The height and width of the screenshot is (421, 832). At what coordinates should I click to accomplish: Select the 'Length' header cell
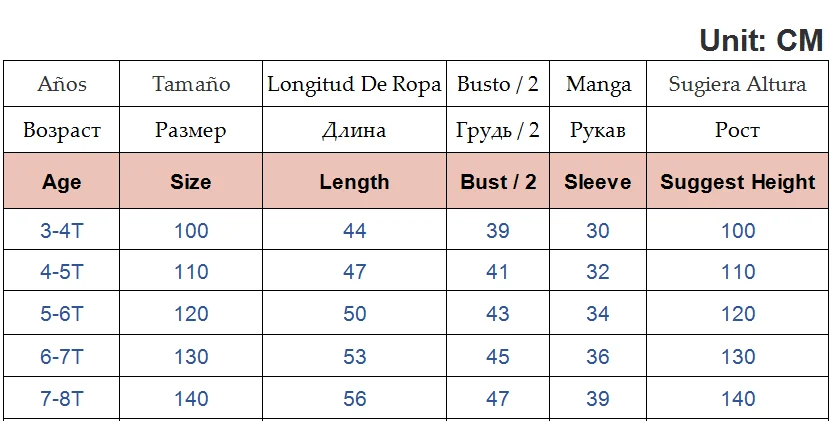[x=354, y=182]
